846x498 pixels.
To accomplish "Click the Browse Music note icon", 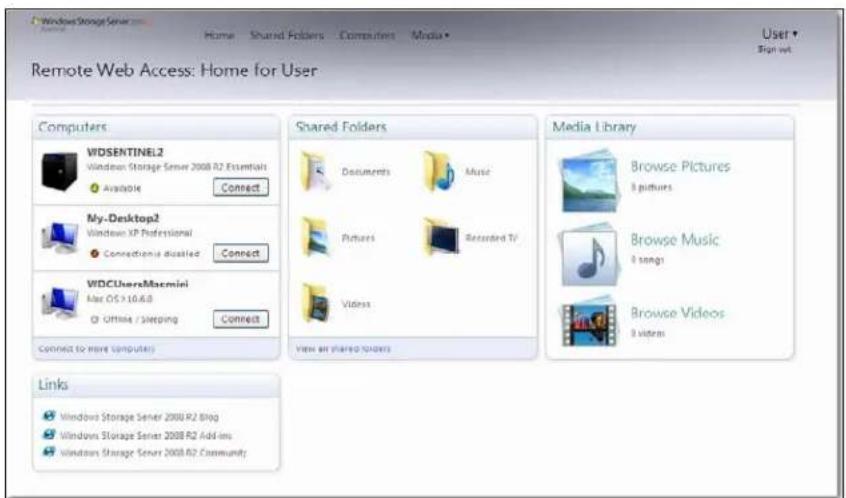I will pyautogui.click(x=589, y=256).
